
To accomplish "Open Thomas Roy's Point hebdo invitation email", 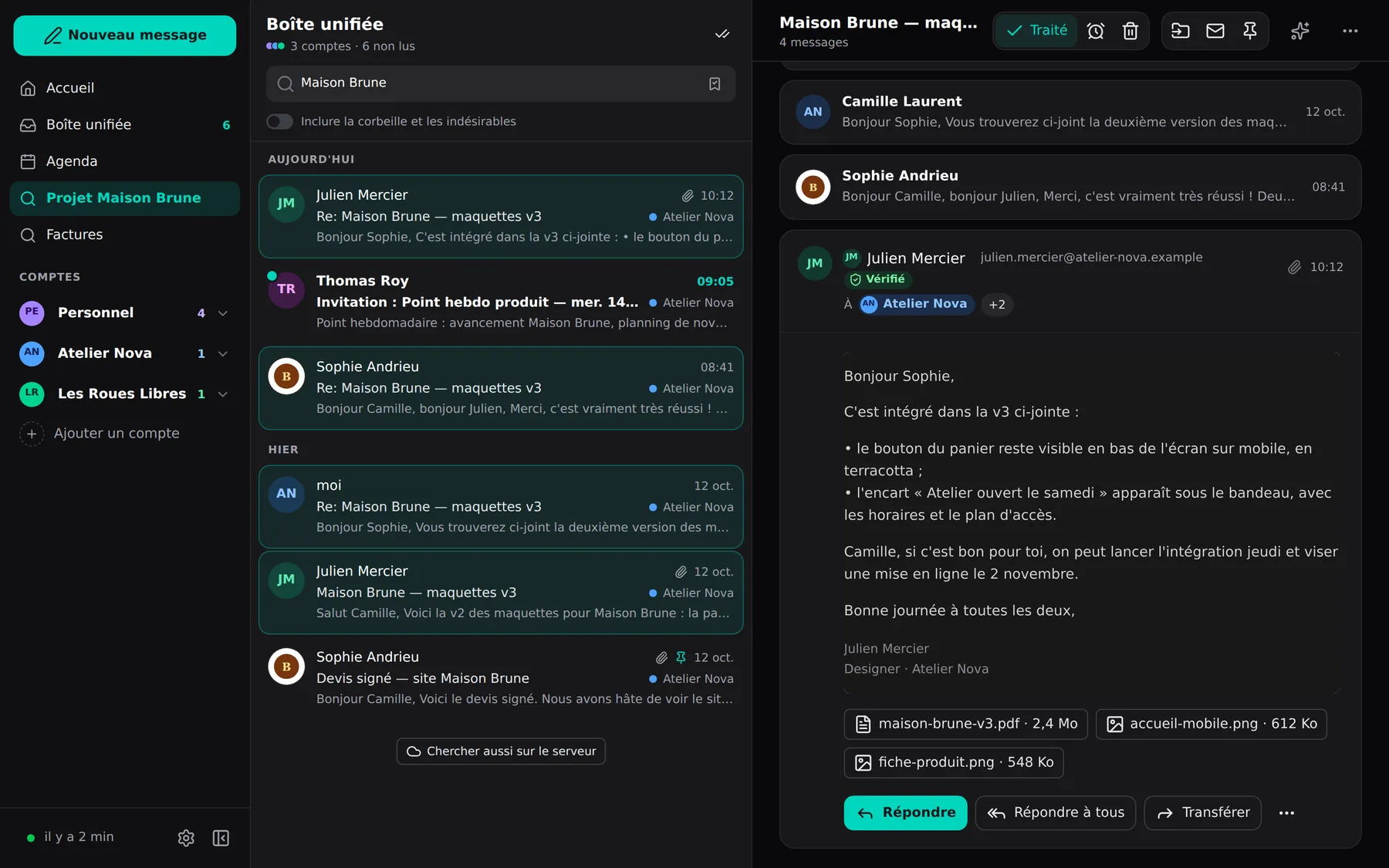I will pyautogui.click(x=501, y=302).
